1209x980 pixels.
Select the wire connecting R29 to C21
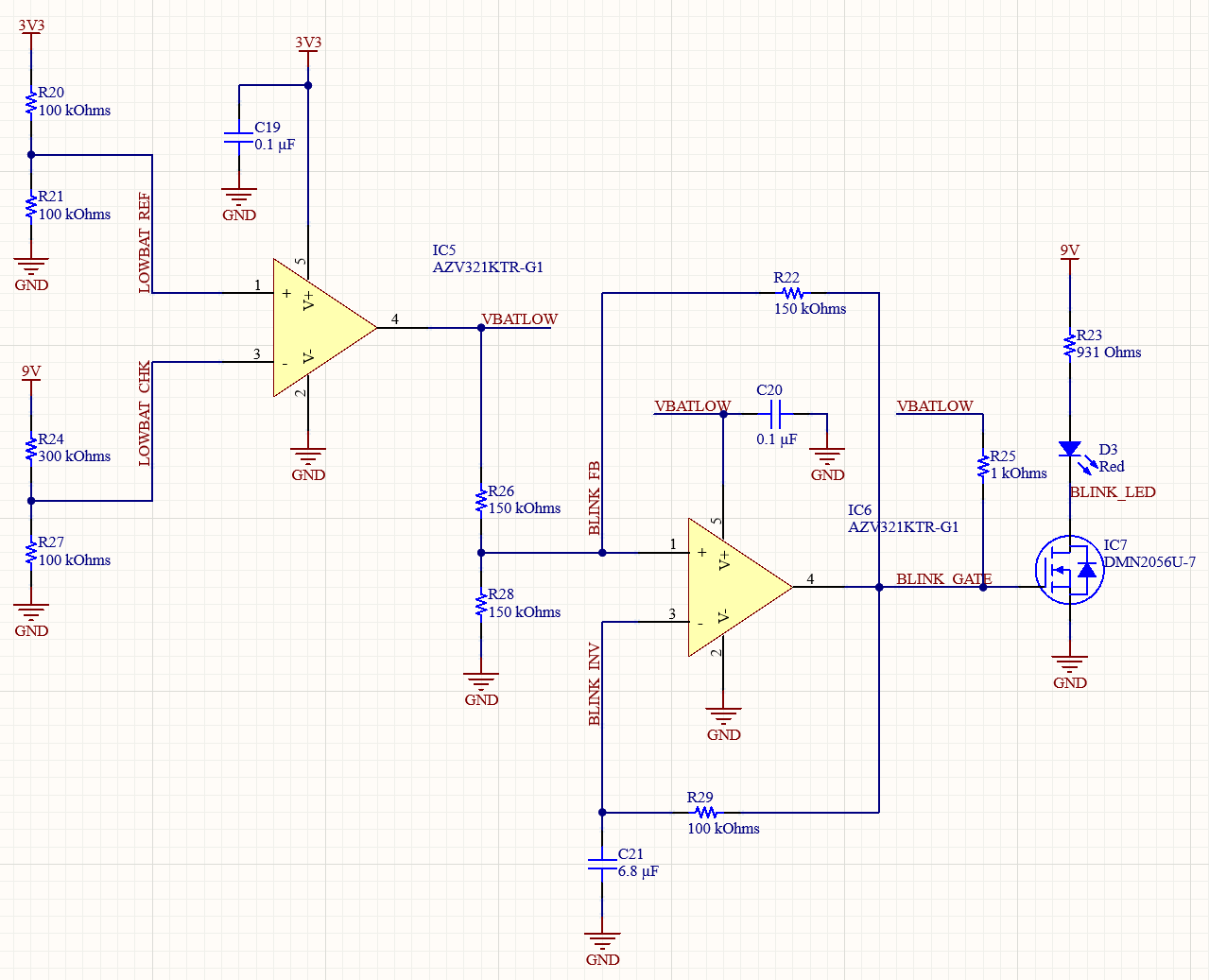(652, 812)
